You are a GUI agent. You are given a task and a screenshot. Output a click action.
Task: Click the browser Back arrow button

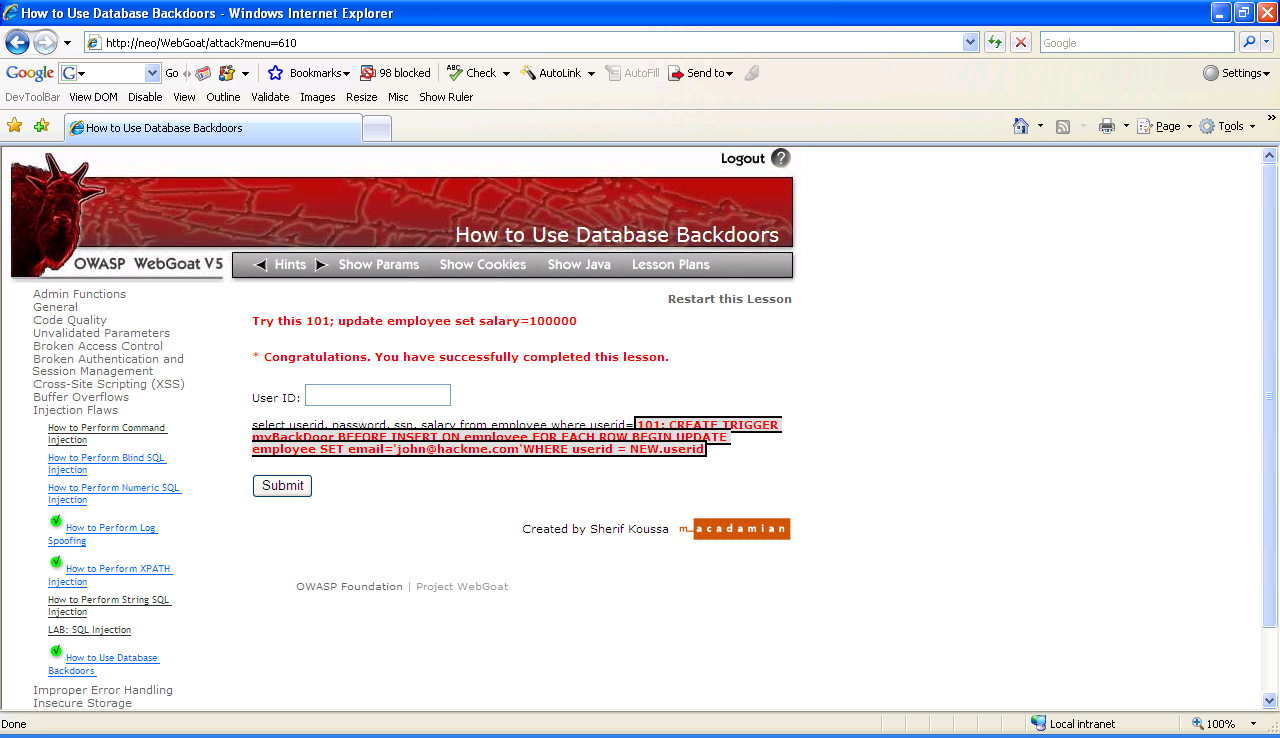pos(17,43)
